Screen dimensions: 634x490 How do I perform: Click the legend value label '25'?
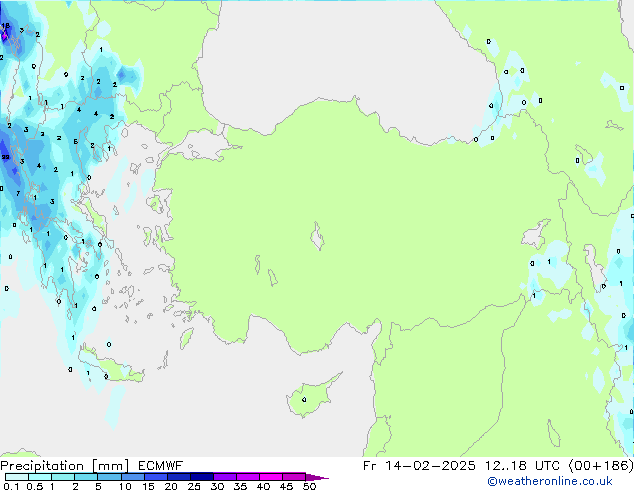194,486
